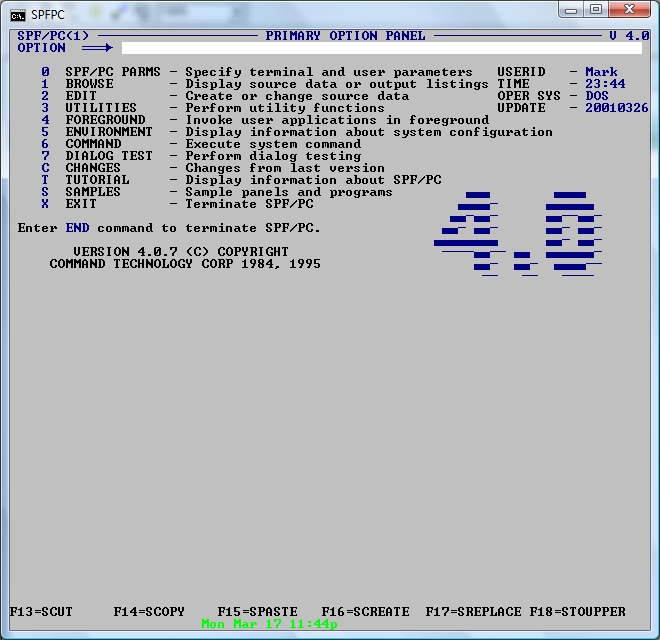
Task: Click the OPER SYS value DOS
Action: 597,96
